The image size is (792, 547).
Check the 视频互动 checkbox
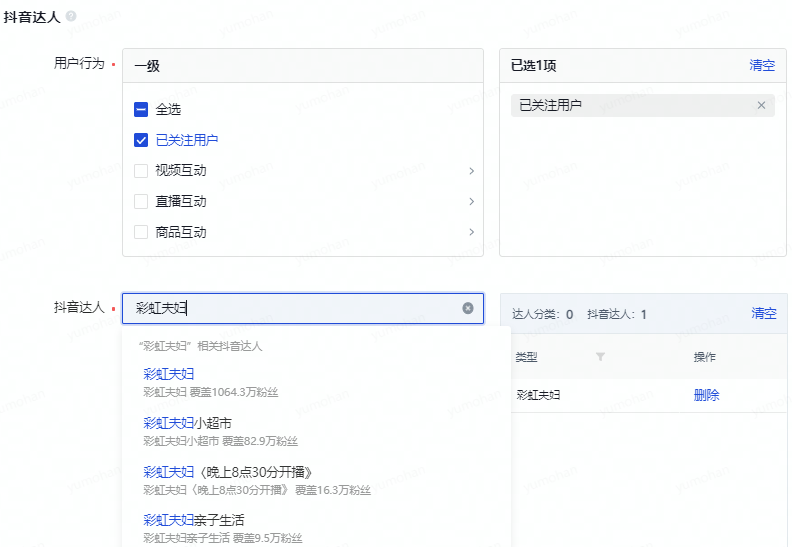click(141, 171)
